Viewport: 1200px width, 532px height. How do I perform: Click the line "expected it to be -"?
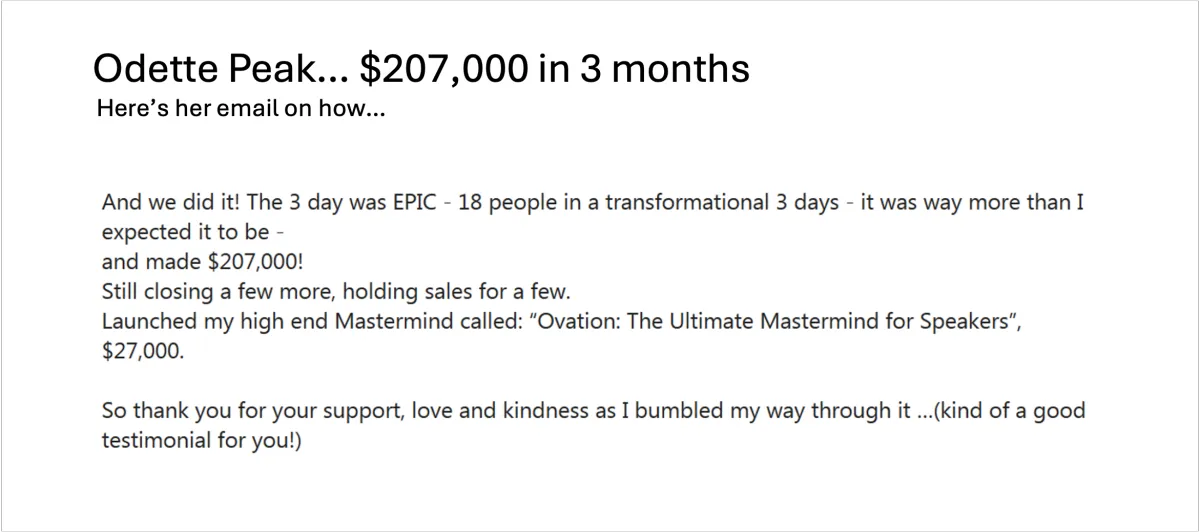pos(193,233)
